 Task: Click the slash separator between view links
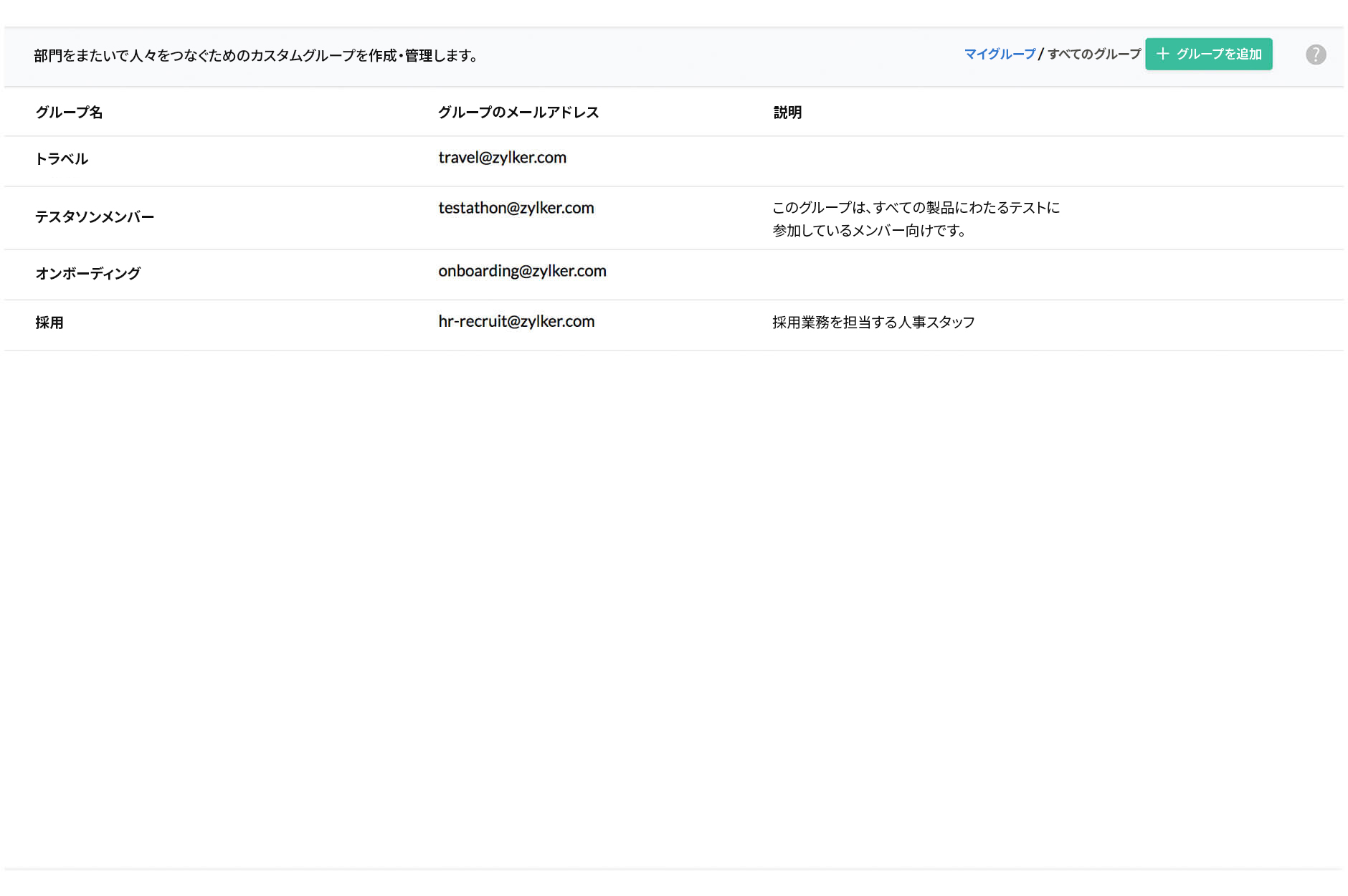[1042, 53]
